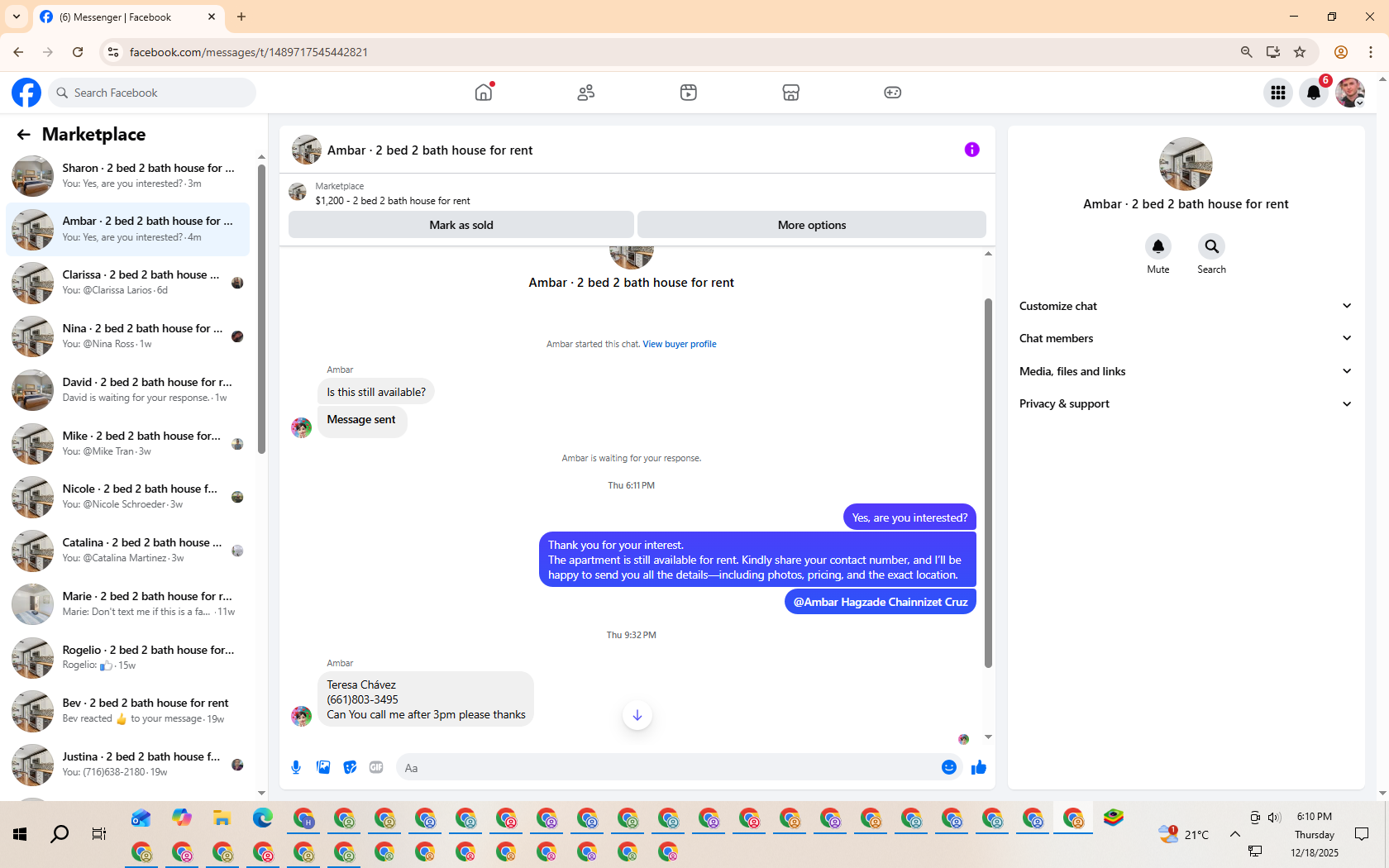The width and height of the screenshot is (1389, 868).
Task: Bookmark this page with the star icon
Action: point(1300,52)
